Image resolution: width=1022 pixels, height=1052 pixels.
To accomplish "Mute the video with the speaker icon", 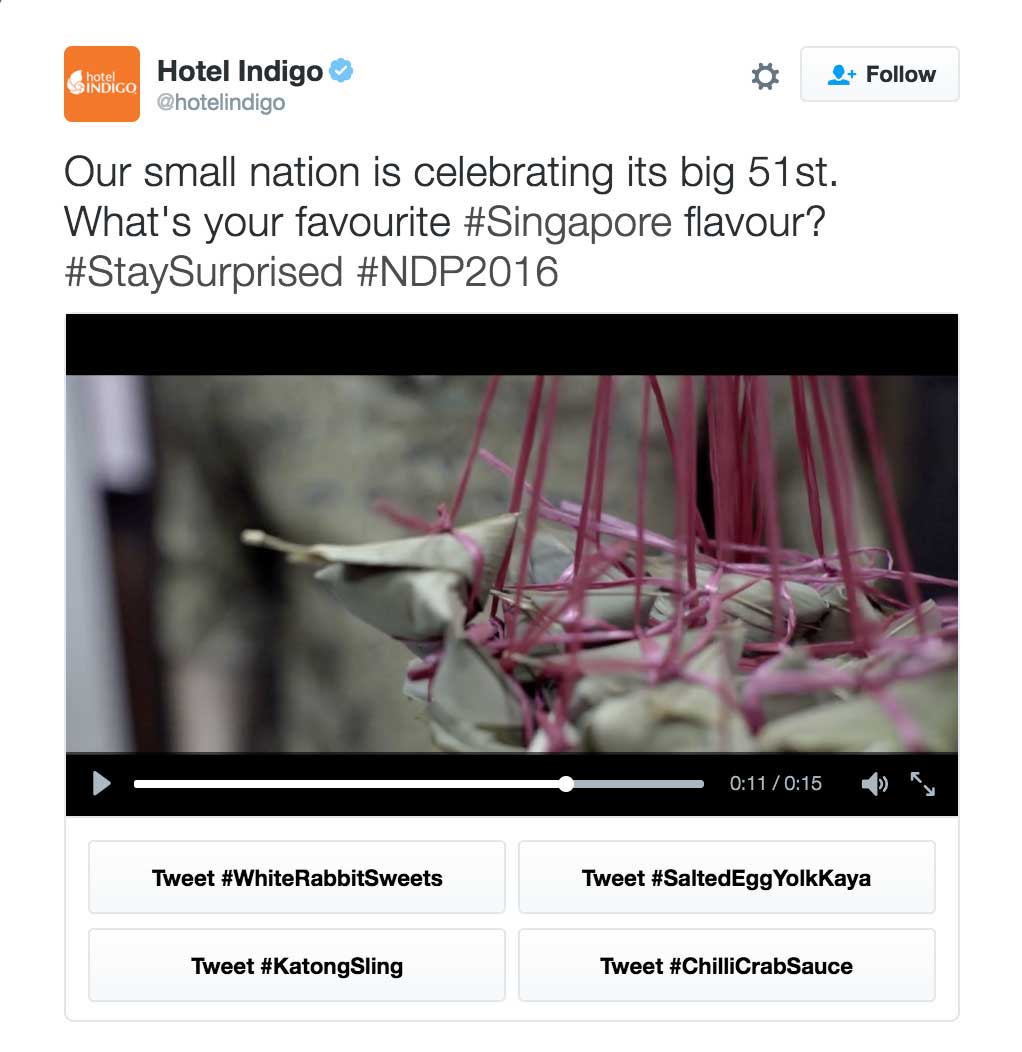I will coord(874,784).
